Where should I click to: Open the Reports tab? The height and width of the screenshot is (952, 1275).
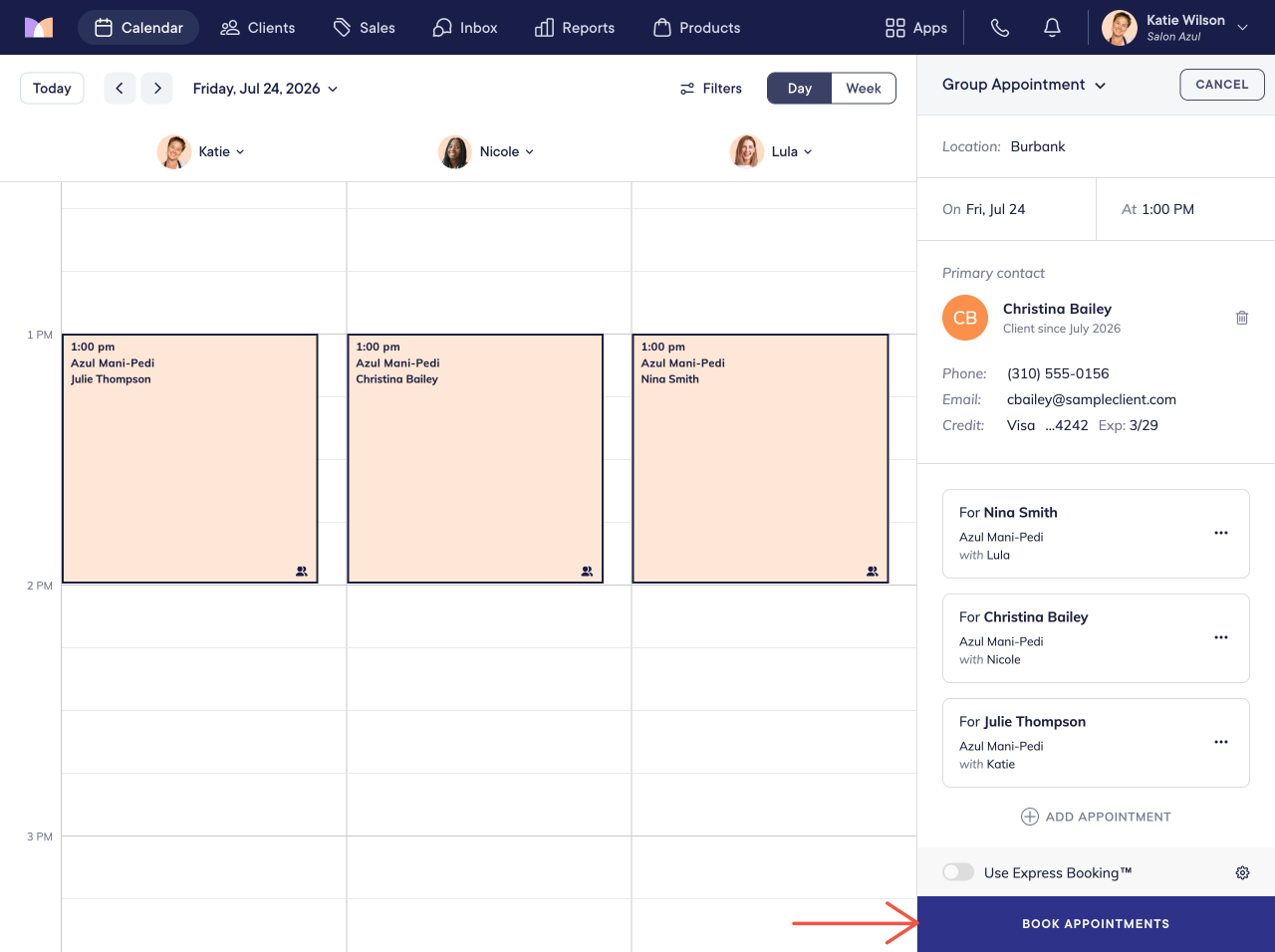tap(575, 28)
